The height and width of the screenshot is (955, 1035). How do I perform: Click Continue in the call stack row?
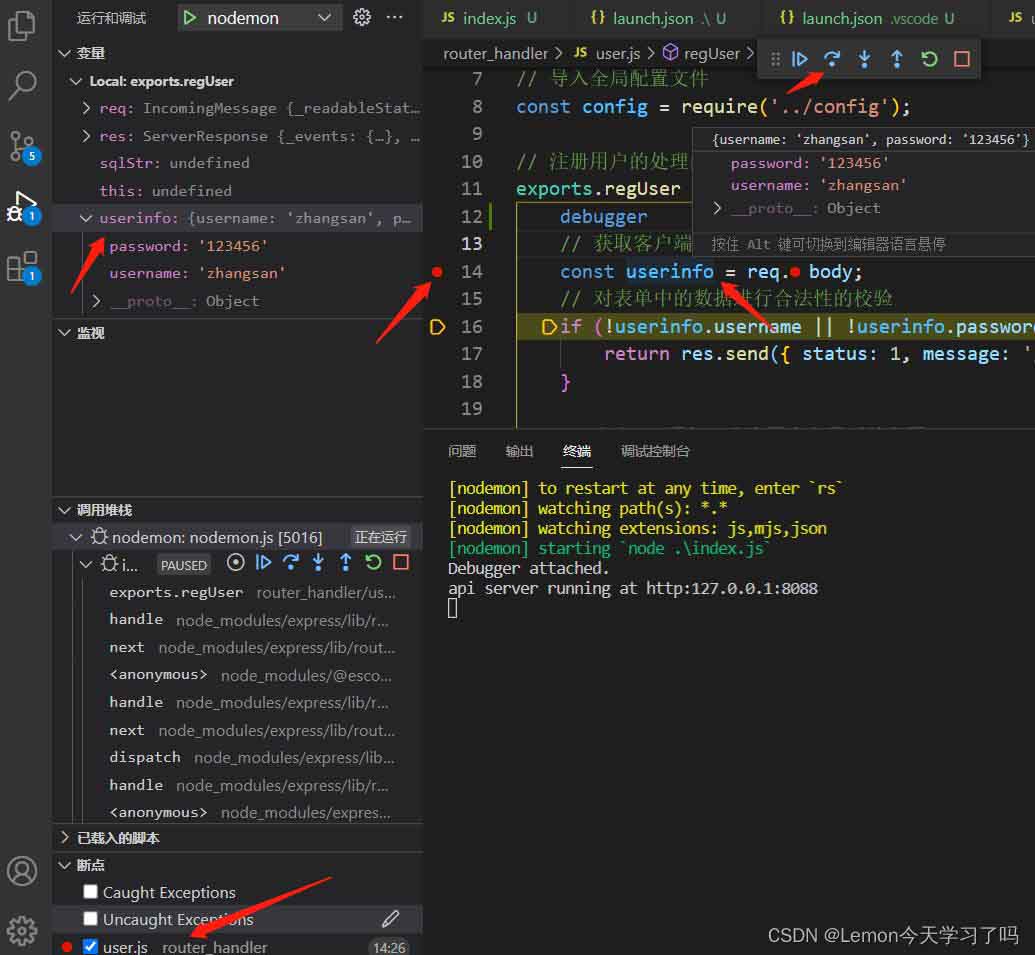click(x=263, y=562)
